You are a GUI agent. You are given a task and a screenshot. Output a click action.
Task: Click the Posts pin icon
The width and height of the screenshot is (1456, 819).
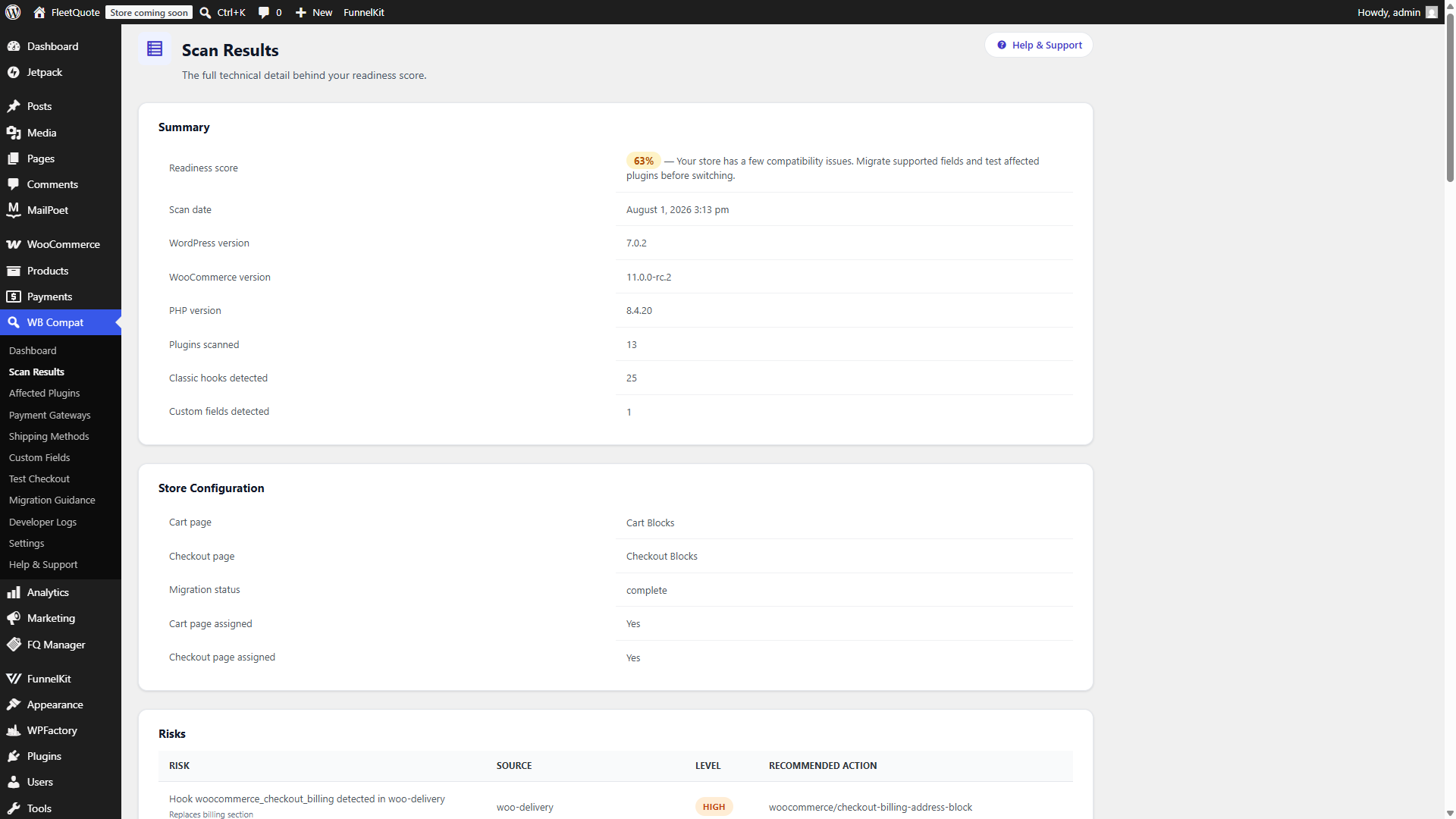(x=14, y=106)
